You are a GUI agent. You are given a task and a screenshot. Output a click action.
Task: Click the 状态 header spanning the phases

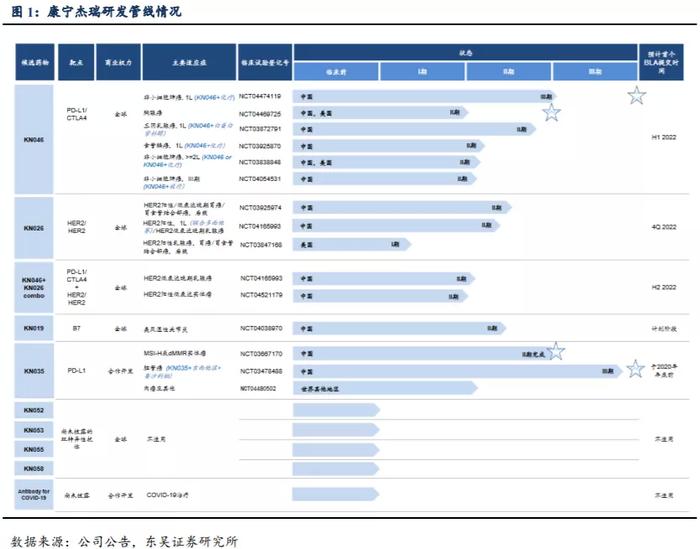(x=466, y=52)
